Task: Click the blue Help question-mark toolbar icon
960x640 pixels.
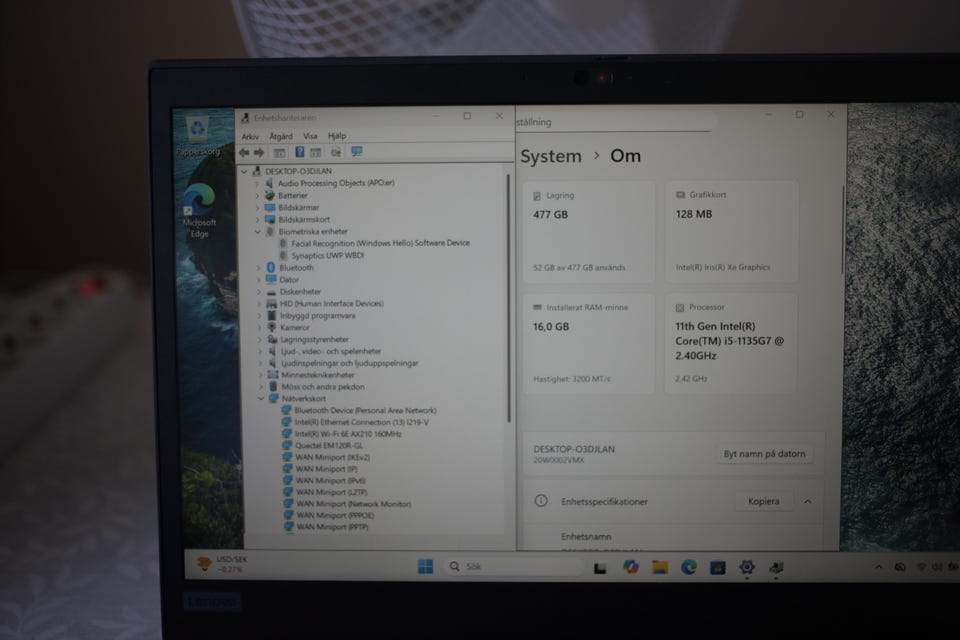Action: [299, 152]
